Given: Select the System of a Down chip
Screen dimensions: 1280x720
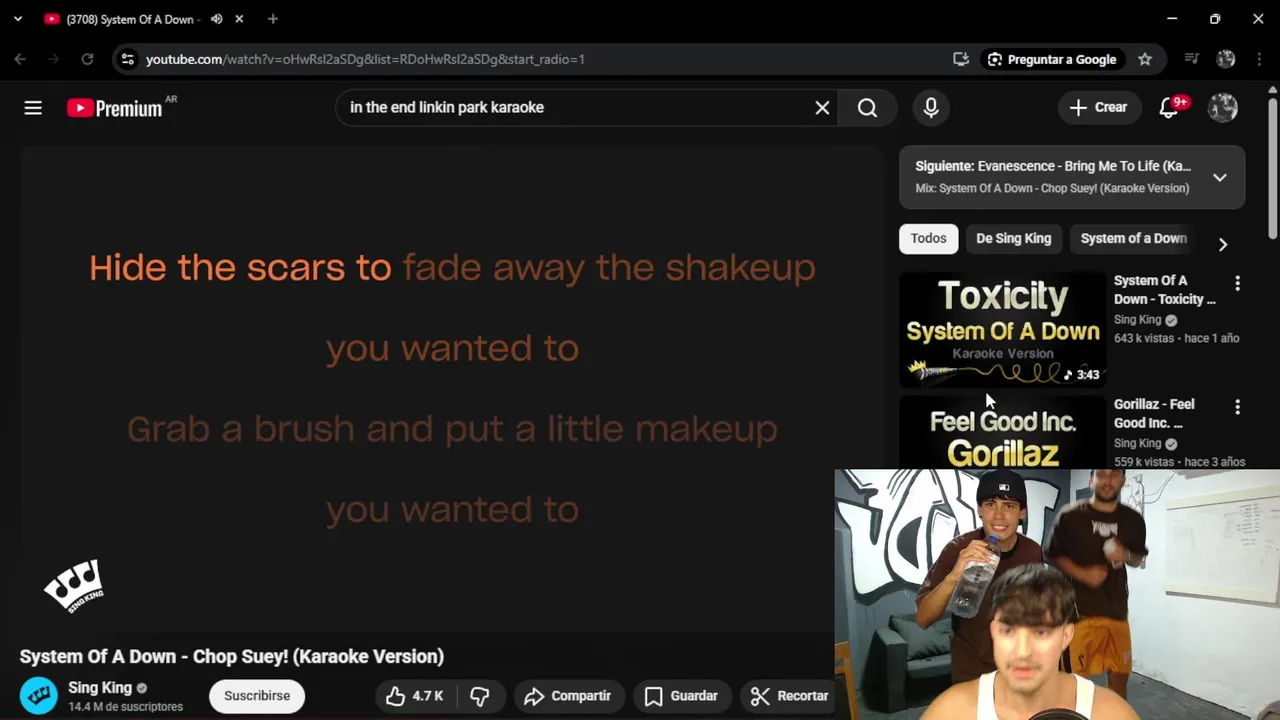Looking at the screenshot, I should tap(1133, 238).
